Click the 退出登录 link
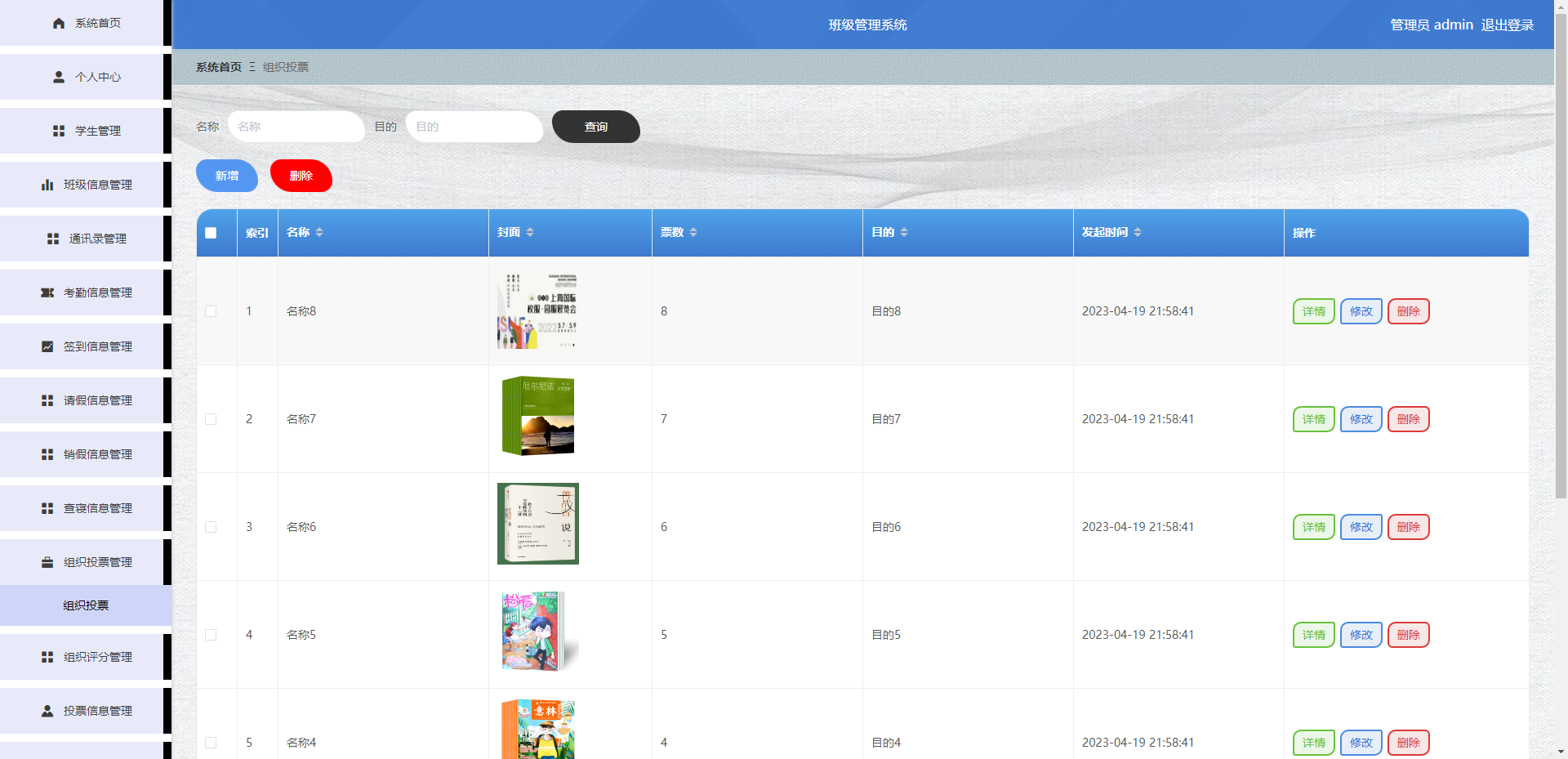Image resolution: width=1568 pixels, height=759 pixels. pos(1507,25)
